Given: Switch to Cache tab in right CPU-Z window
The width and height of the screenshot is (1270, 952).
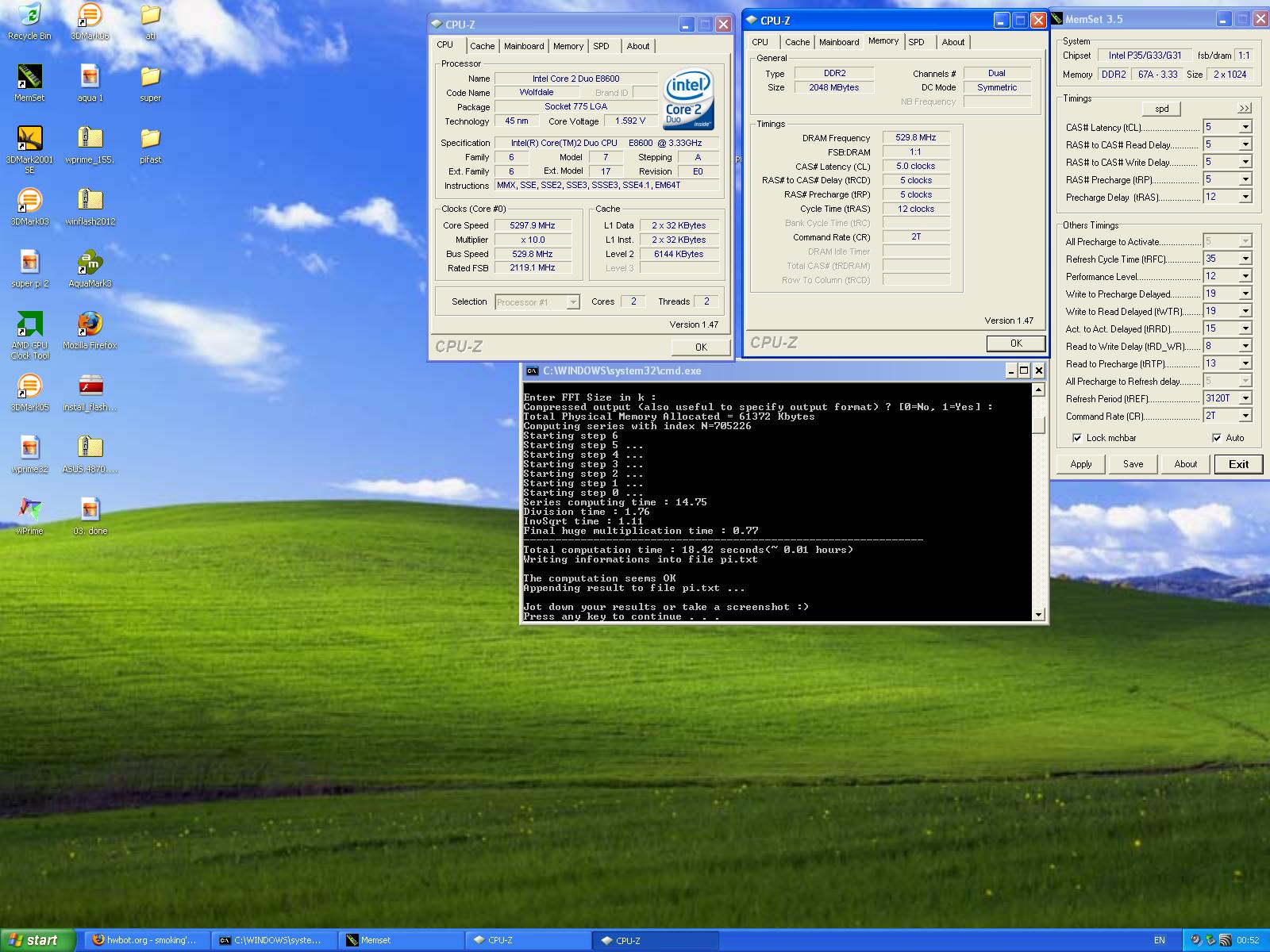Looking at the screenshot, I should coord(797,42).
